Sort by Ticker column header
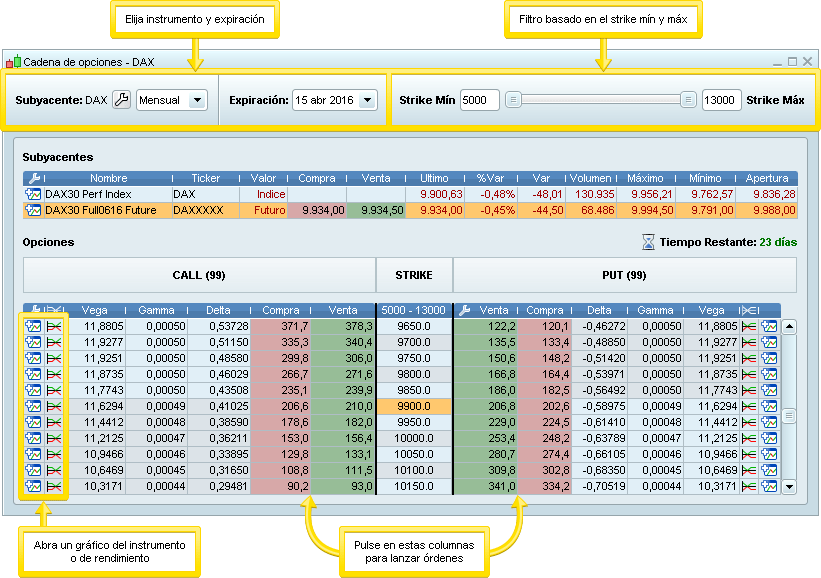821x578 pixels. [x=206, y=178]
